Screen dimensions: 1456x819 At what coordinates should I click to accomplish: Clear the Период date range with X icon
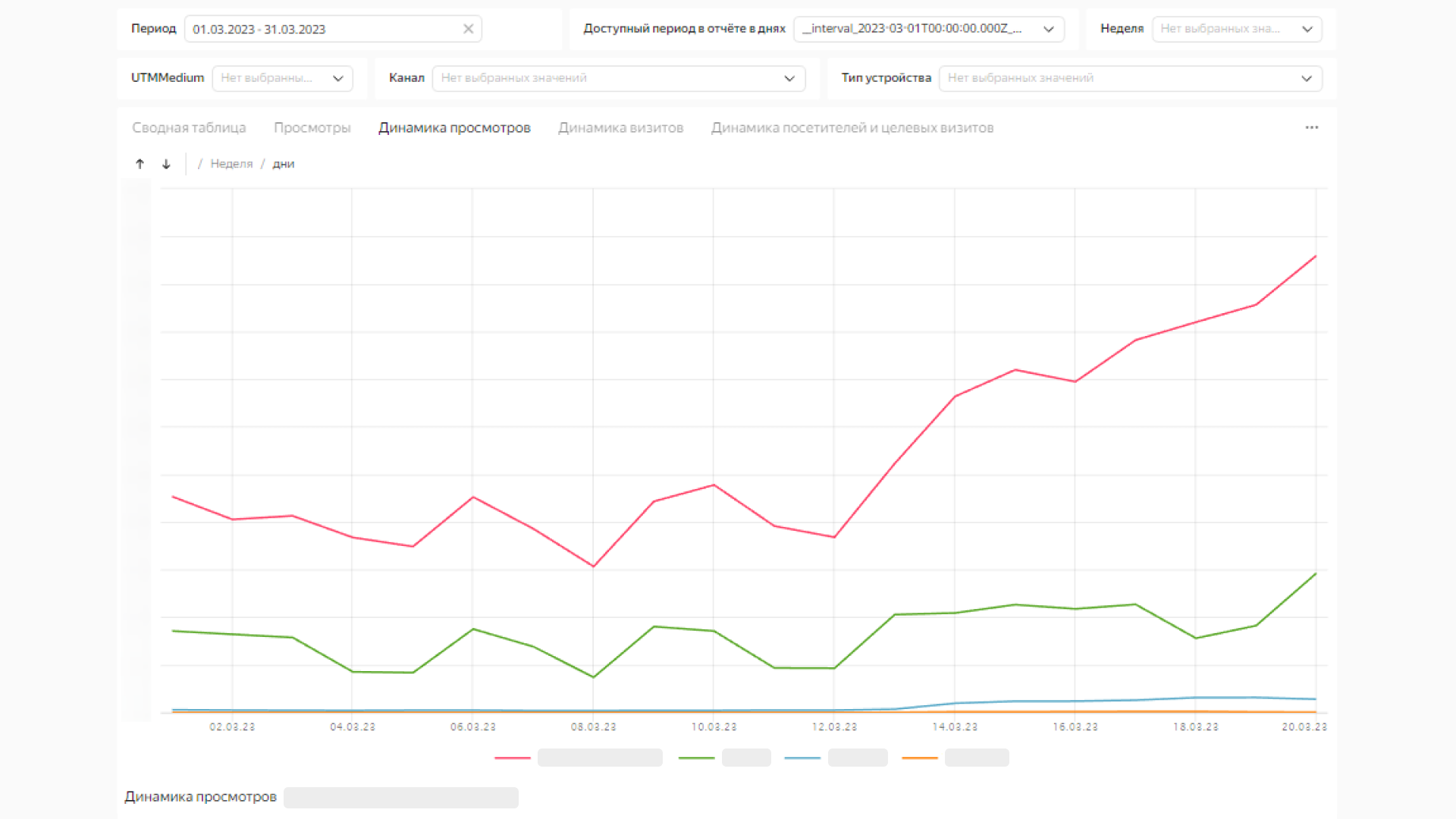[x=468, y=29]
